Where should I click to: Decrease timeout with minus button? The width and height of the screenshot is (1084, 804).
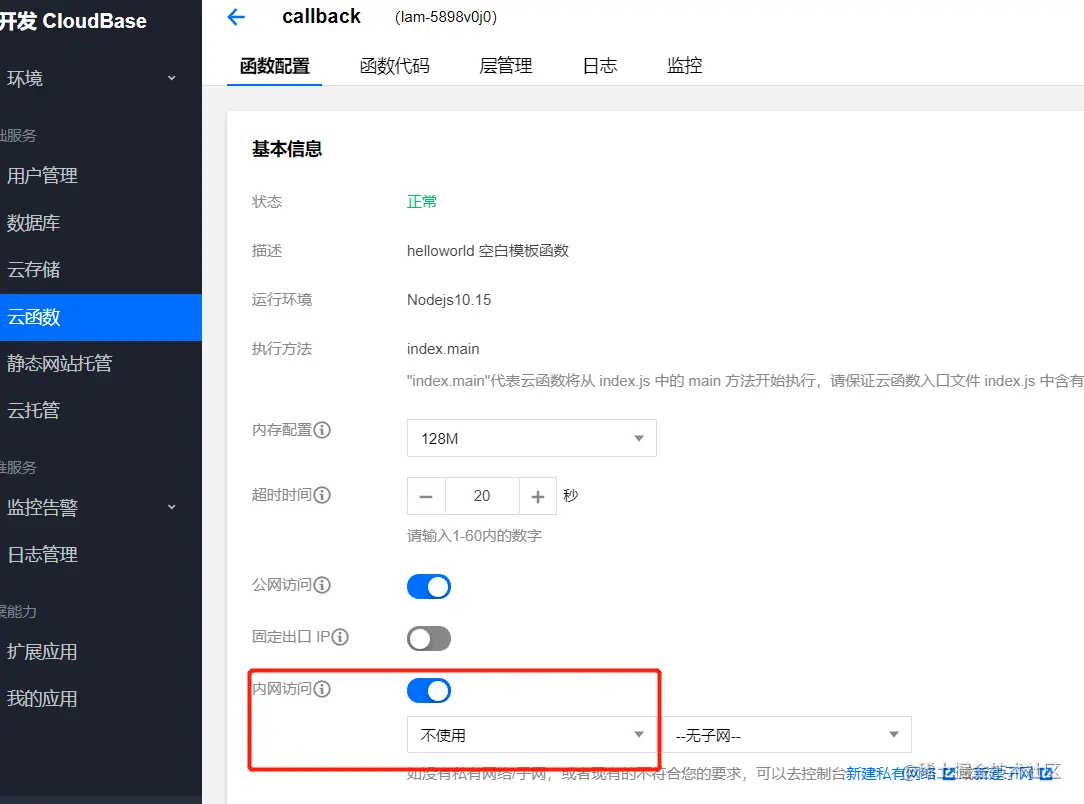point(427,496)
